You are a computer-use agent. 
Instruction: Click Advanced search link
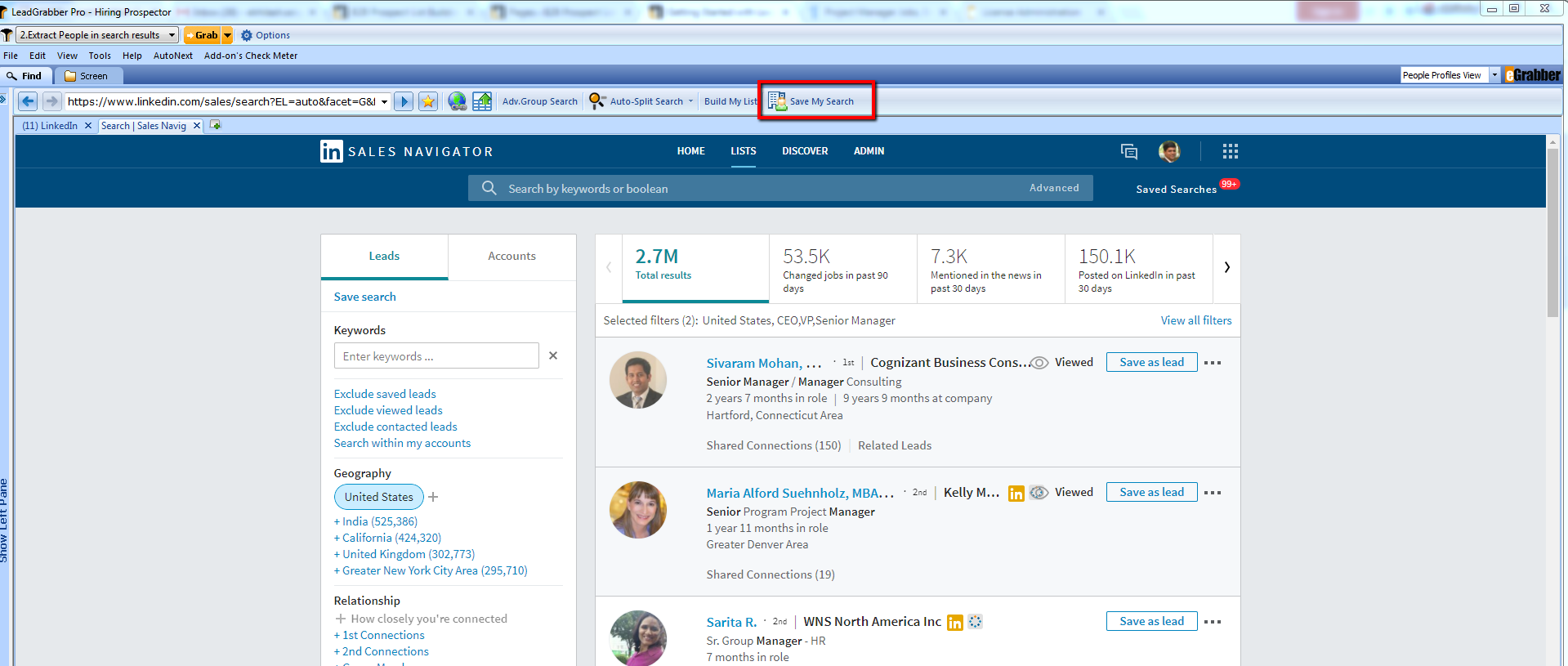coord(1054,188)
